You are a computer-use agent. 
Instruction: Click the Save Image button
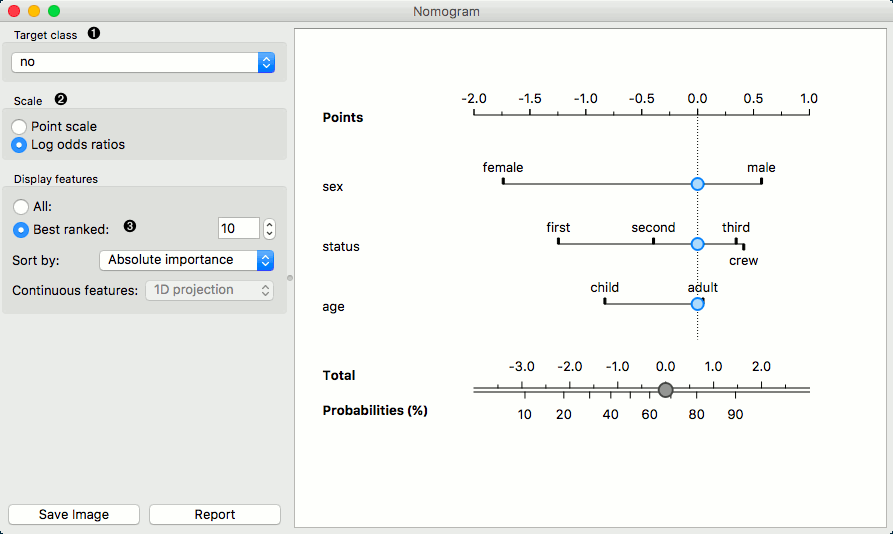[74, 514]
